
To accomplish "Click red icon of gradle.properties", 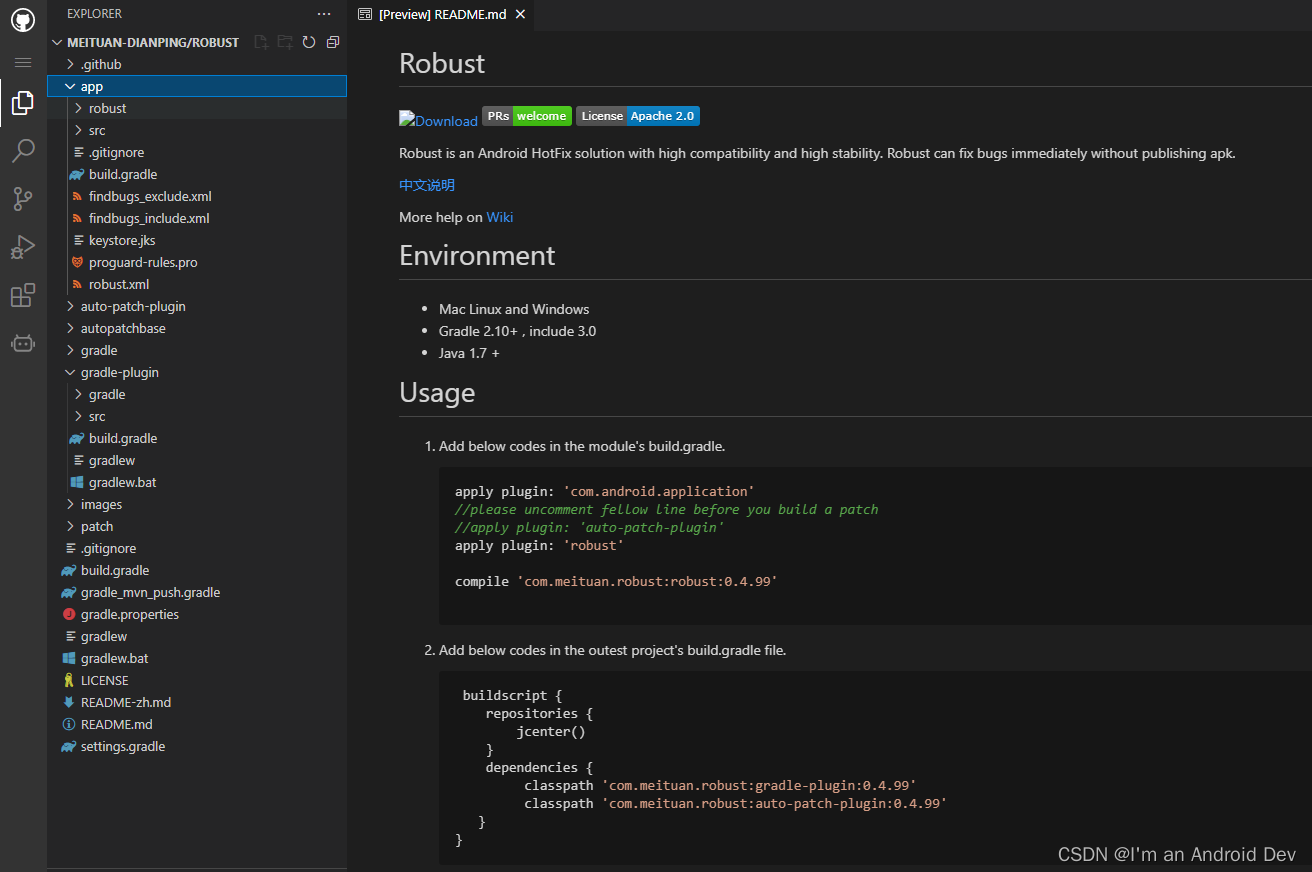I will tap(69, 614).
